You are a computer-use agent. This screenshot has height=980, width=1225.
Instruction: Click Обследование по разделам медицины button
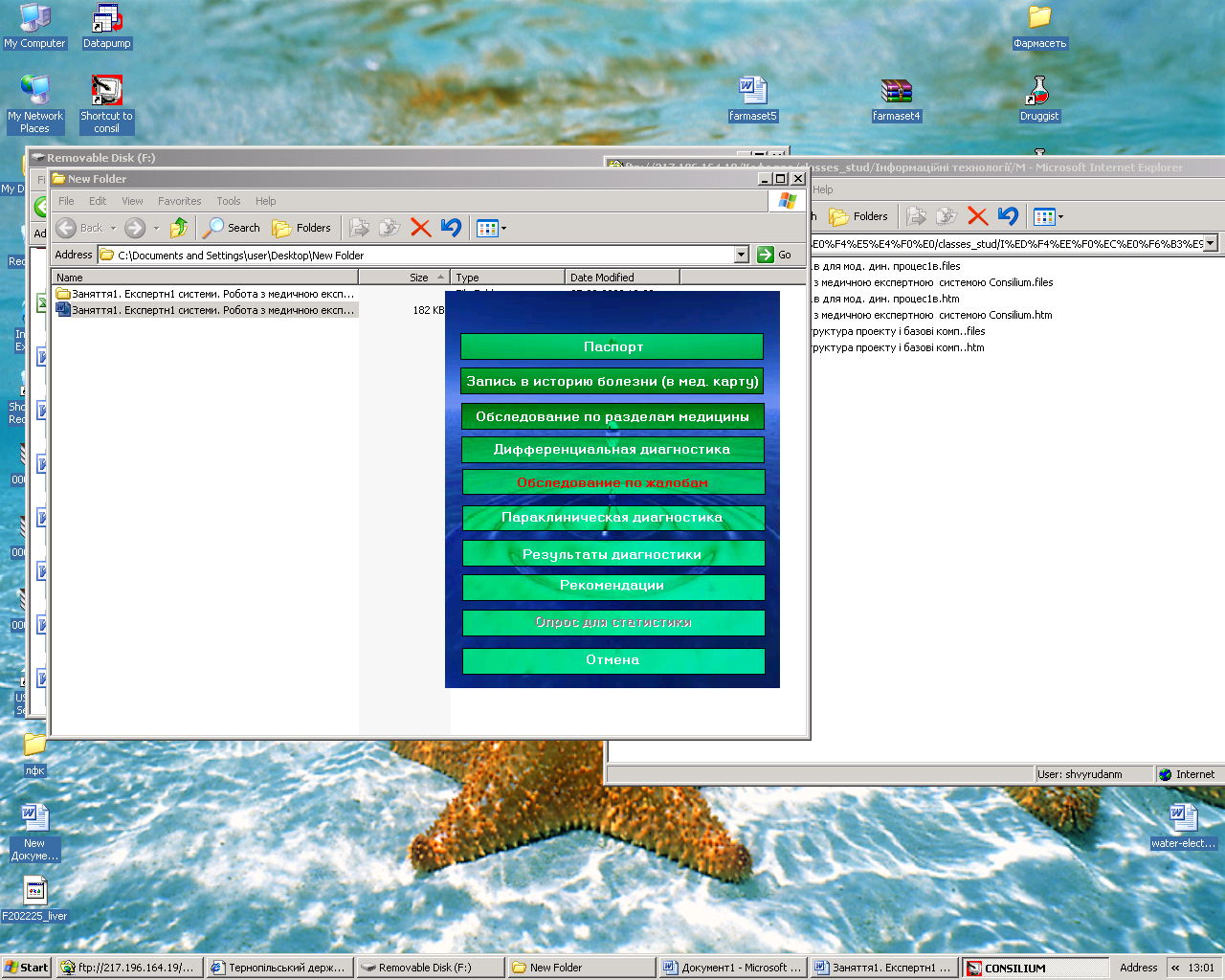612,416
